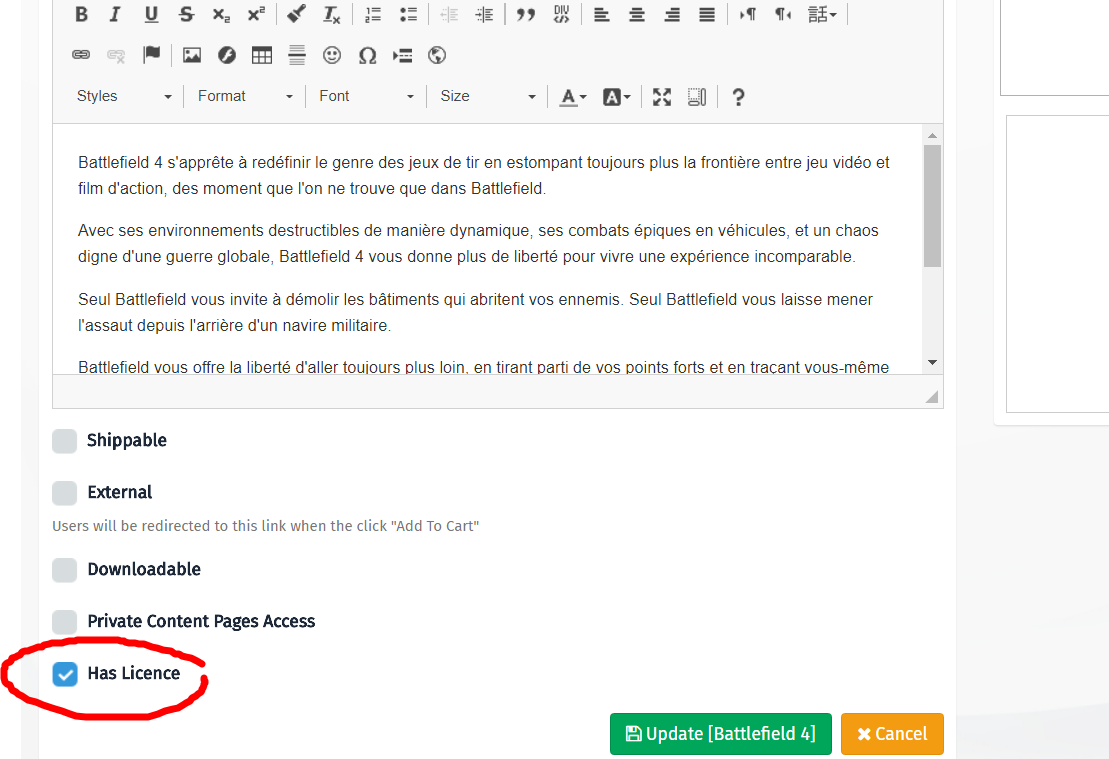Screen dimensions: 1109x759
Task: Toggle subscript formatting
Action: coord(221,14)
